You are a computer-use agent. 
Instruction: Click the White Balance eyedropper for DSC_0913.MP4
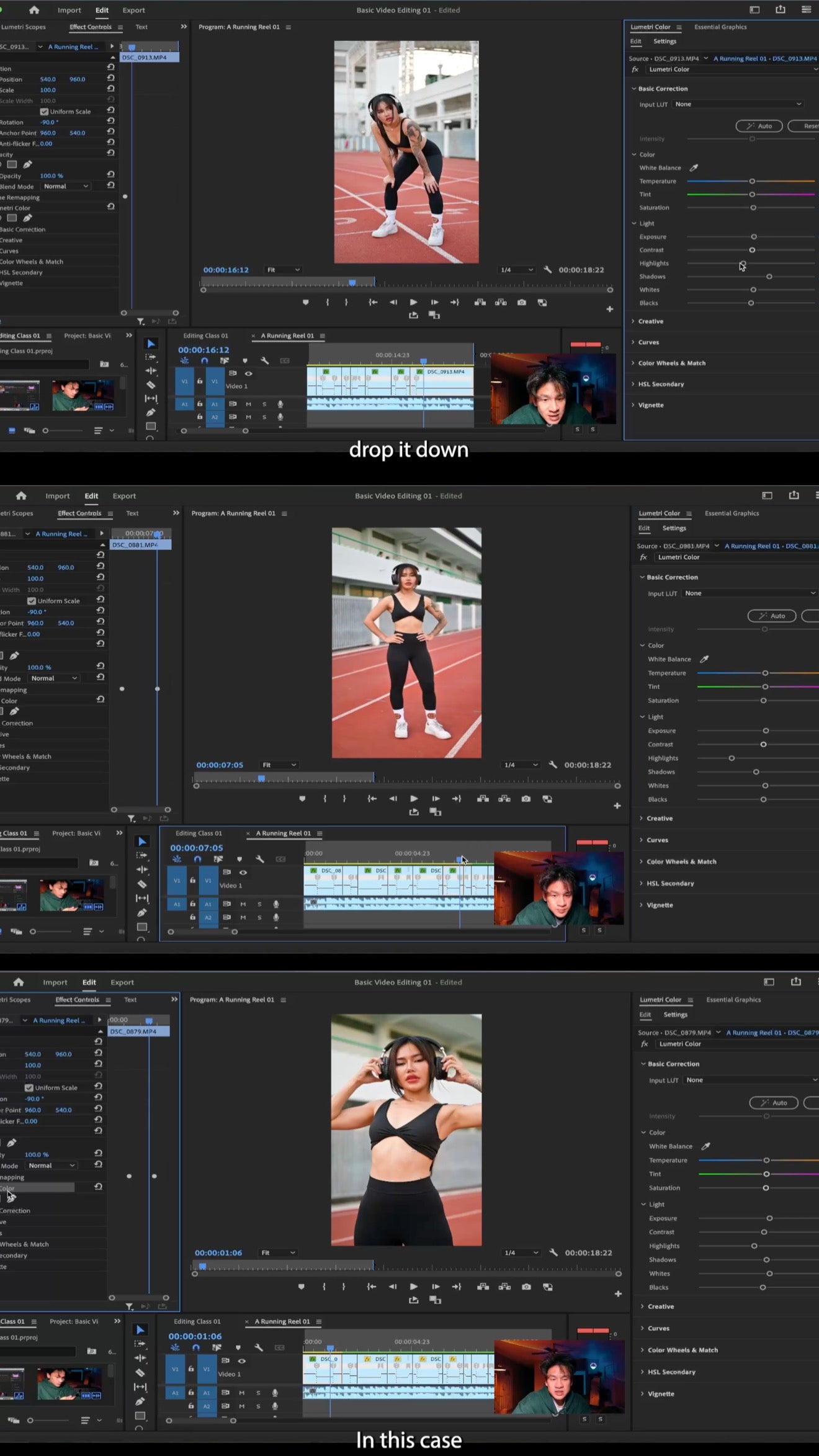694,168
